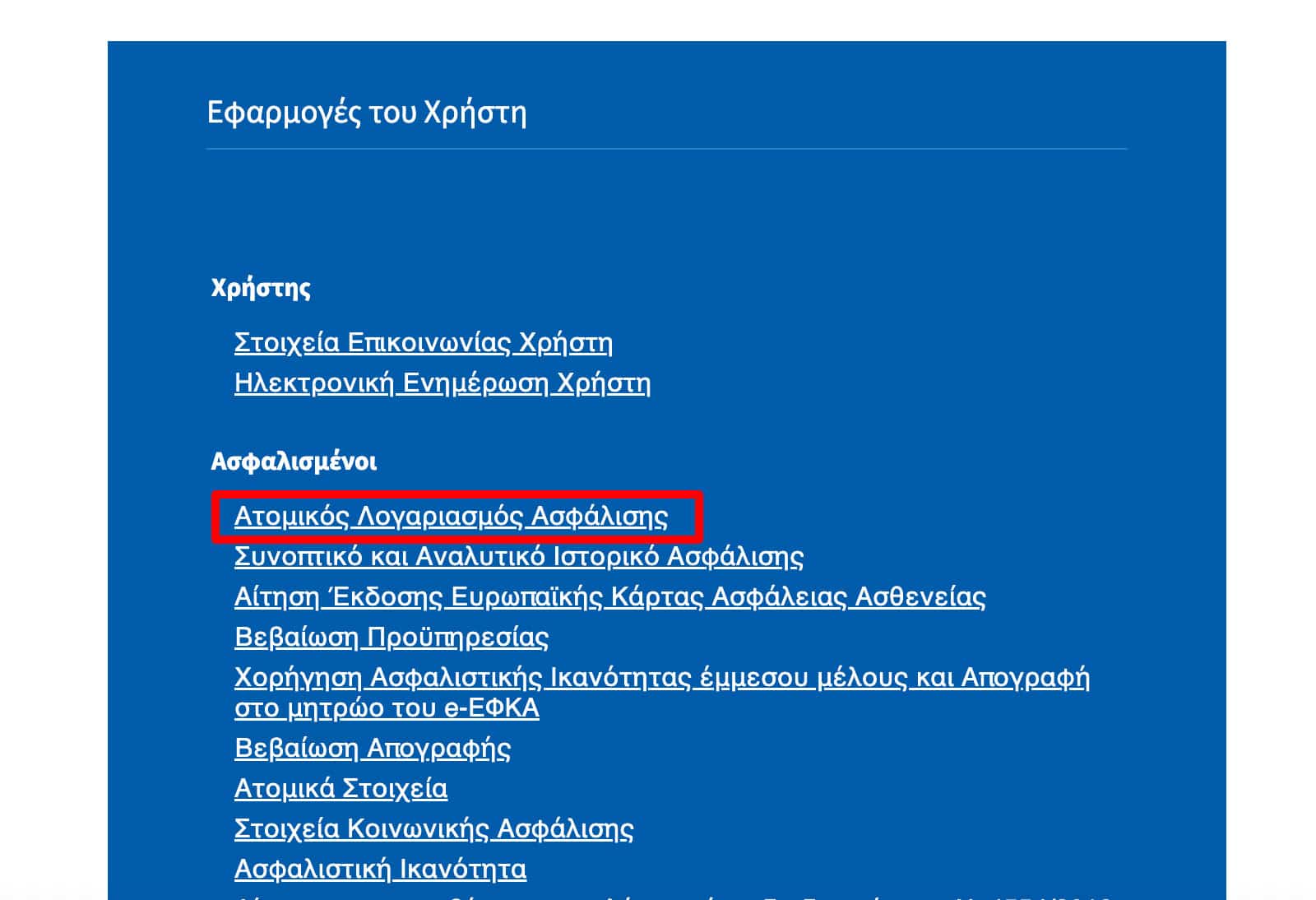
Task: Select Αίτηση Έκδοσης Ευρωπαϊκής Κάρτας Ασφάλειας Ασθενείας
Action: click(x=609, y=597)
